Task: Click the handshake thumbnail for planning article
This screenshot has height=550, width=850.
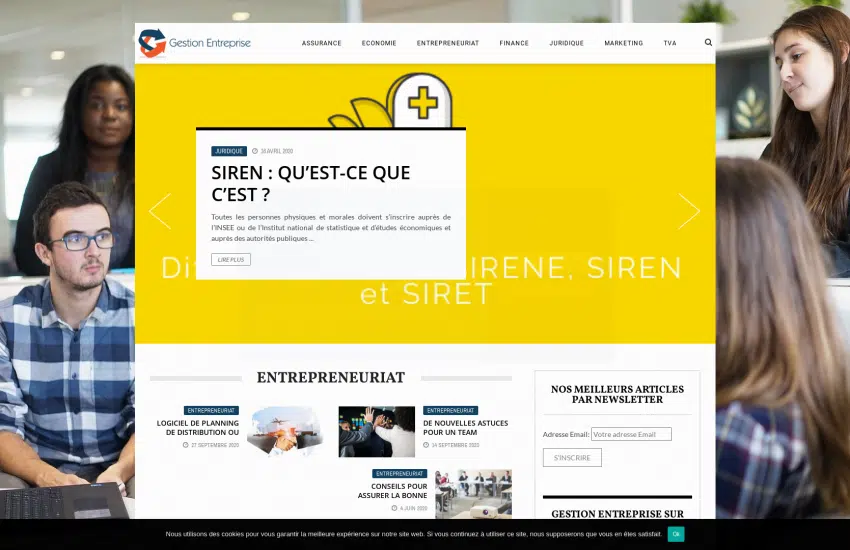Action: [285, 431]
